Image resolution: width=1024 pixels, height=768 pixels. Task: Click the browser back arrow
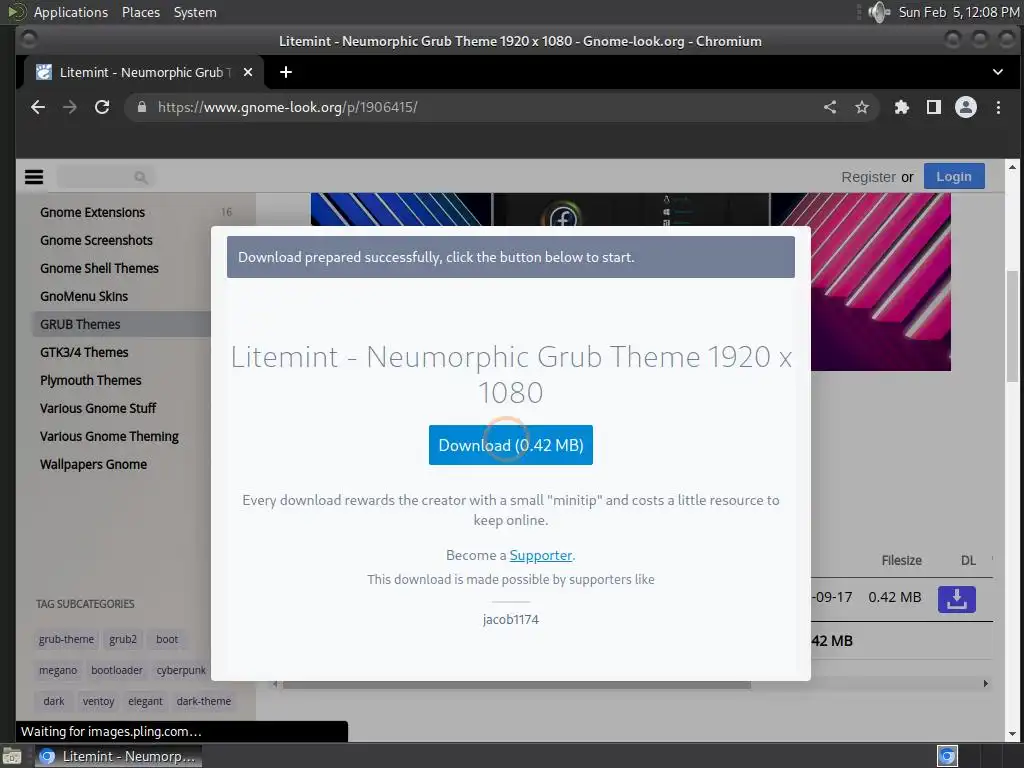(38, 107)
